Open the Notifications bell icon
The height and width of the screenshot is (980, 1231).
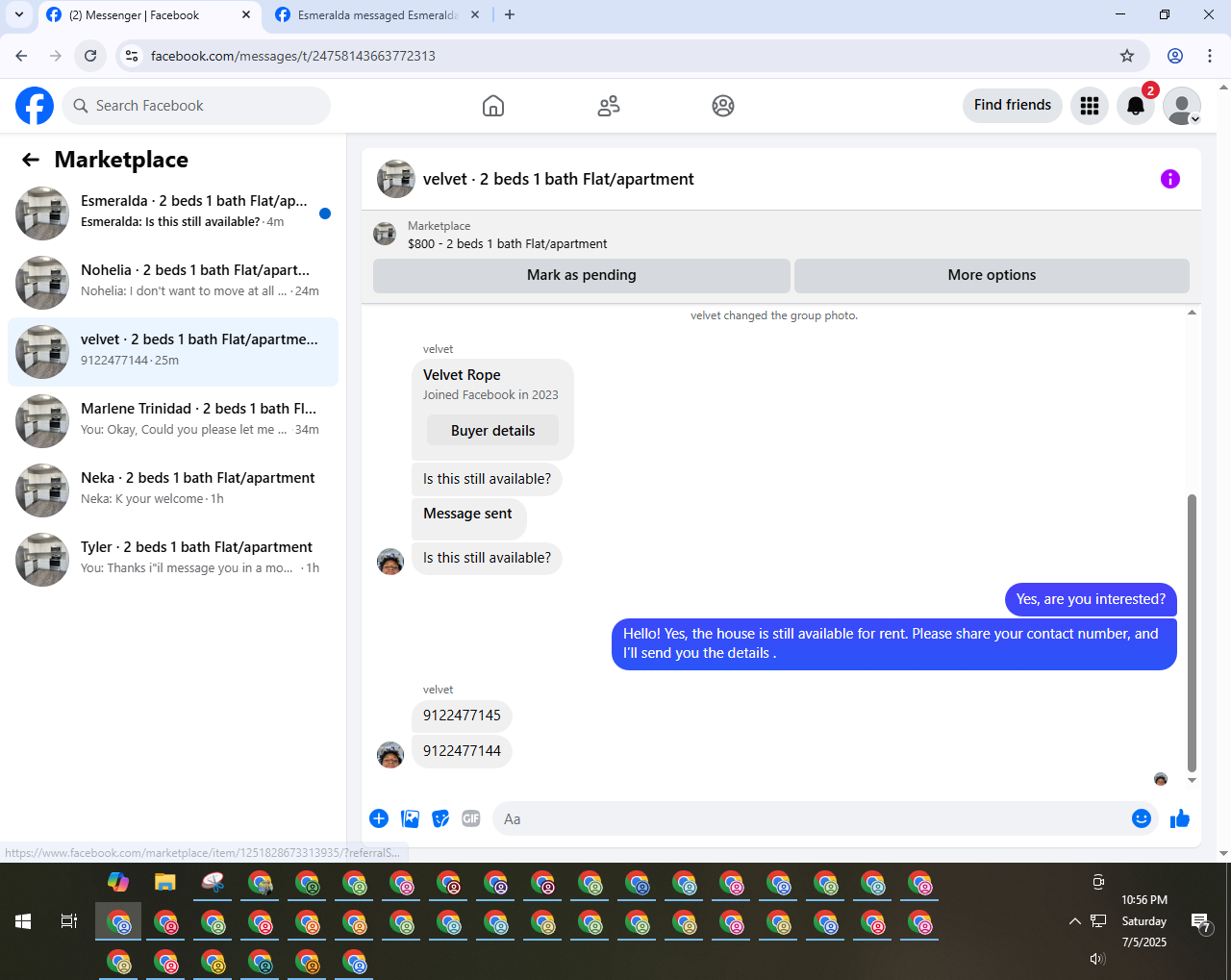click(1136, 106)
